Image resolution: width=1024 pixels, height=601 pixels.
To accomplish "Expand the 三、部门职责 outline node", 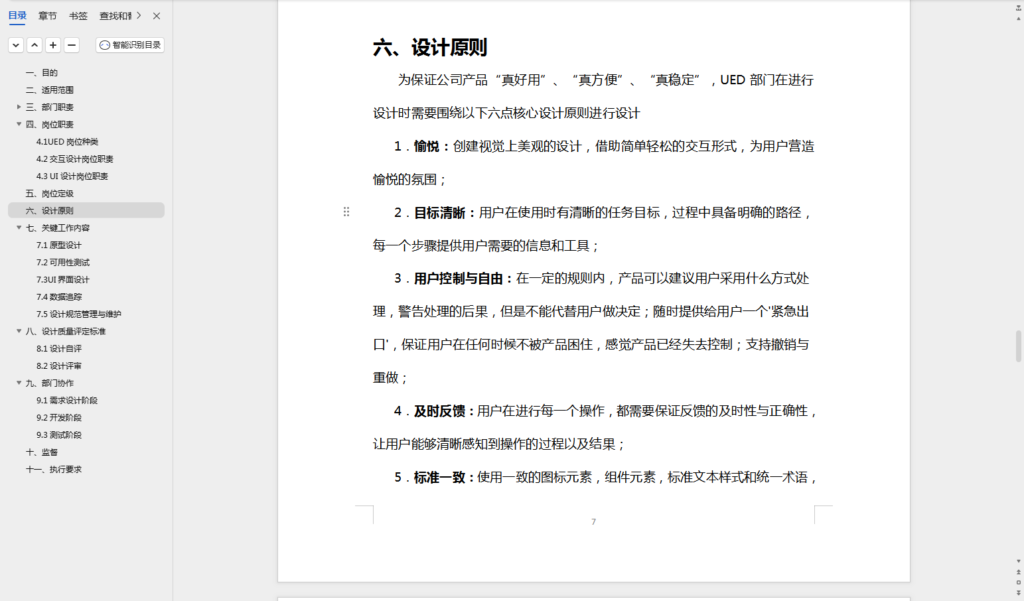I will (x=19, y=106).
